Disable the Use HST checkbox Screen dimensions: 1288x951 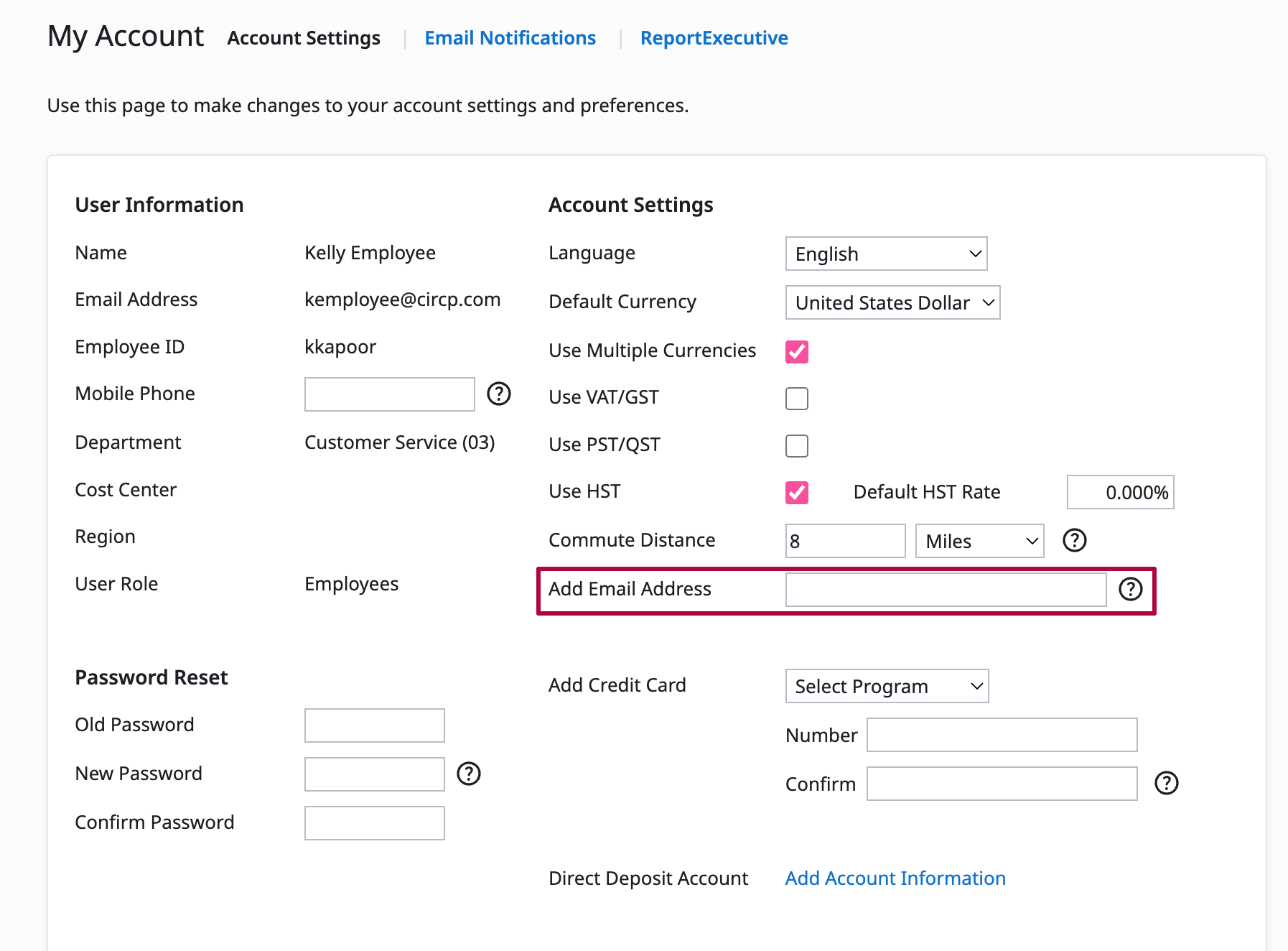(796, 493)
